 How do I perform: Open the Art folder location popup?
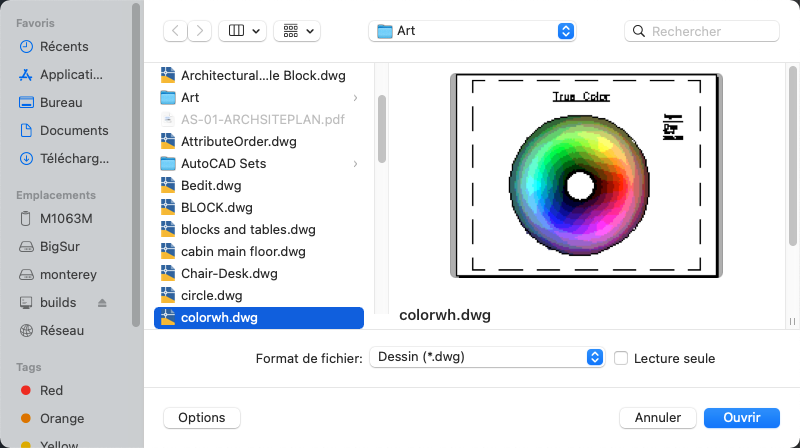pos(472,31)
